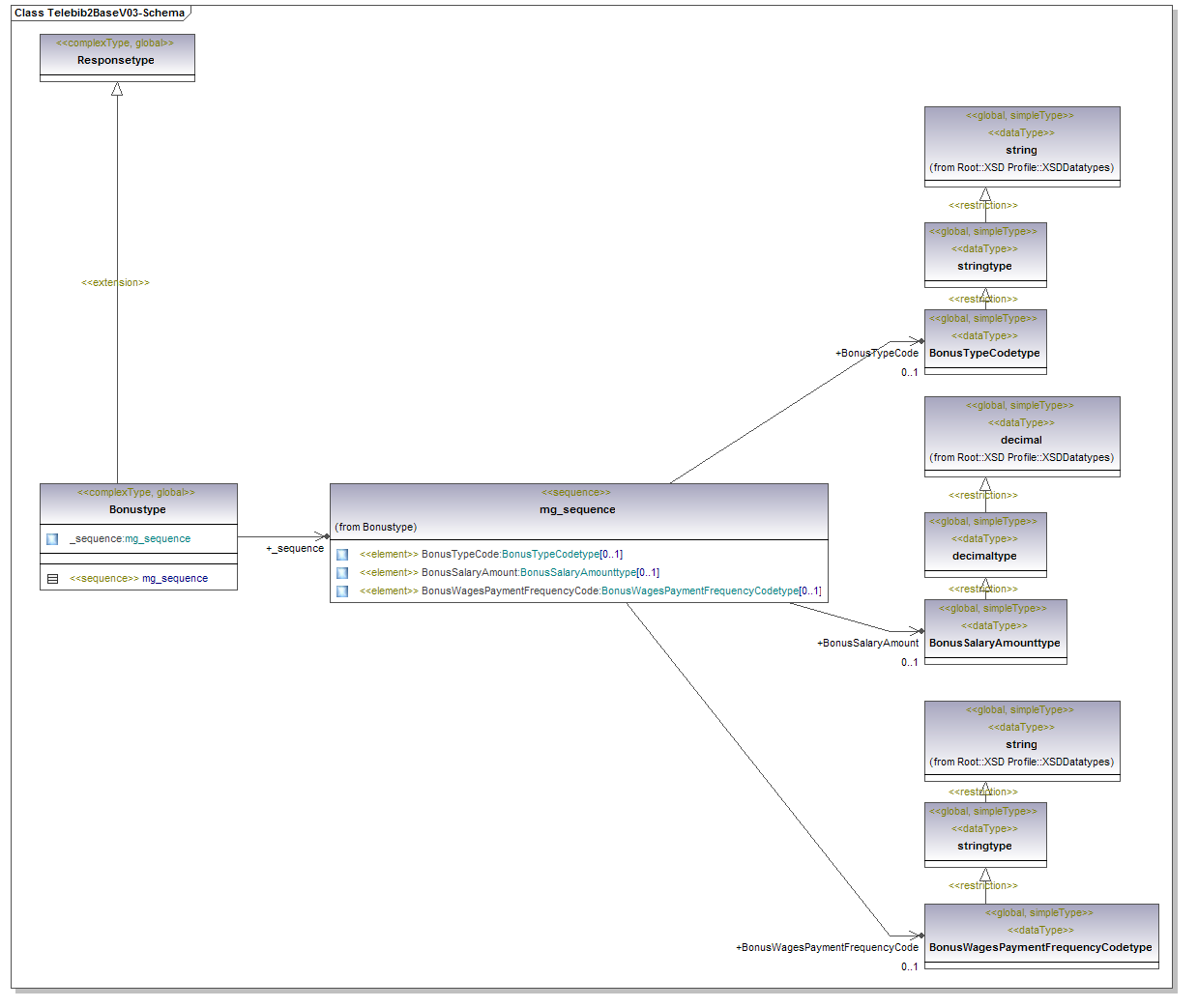Click the BonusWagesPaymentFrequencyCode element icon

click(x=342, y=591)
